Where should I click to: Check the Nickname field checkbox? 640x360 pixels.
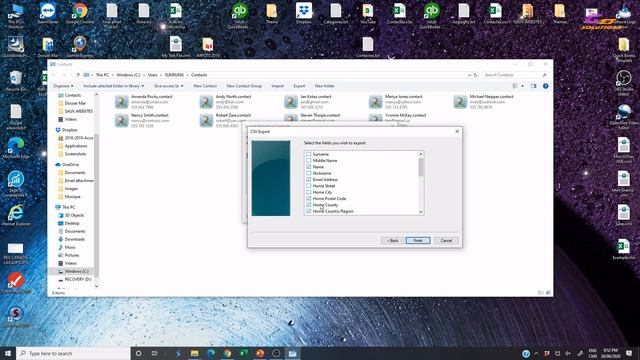tap(309, 173)
